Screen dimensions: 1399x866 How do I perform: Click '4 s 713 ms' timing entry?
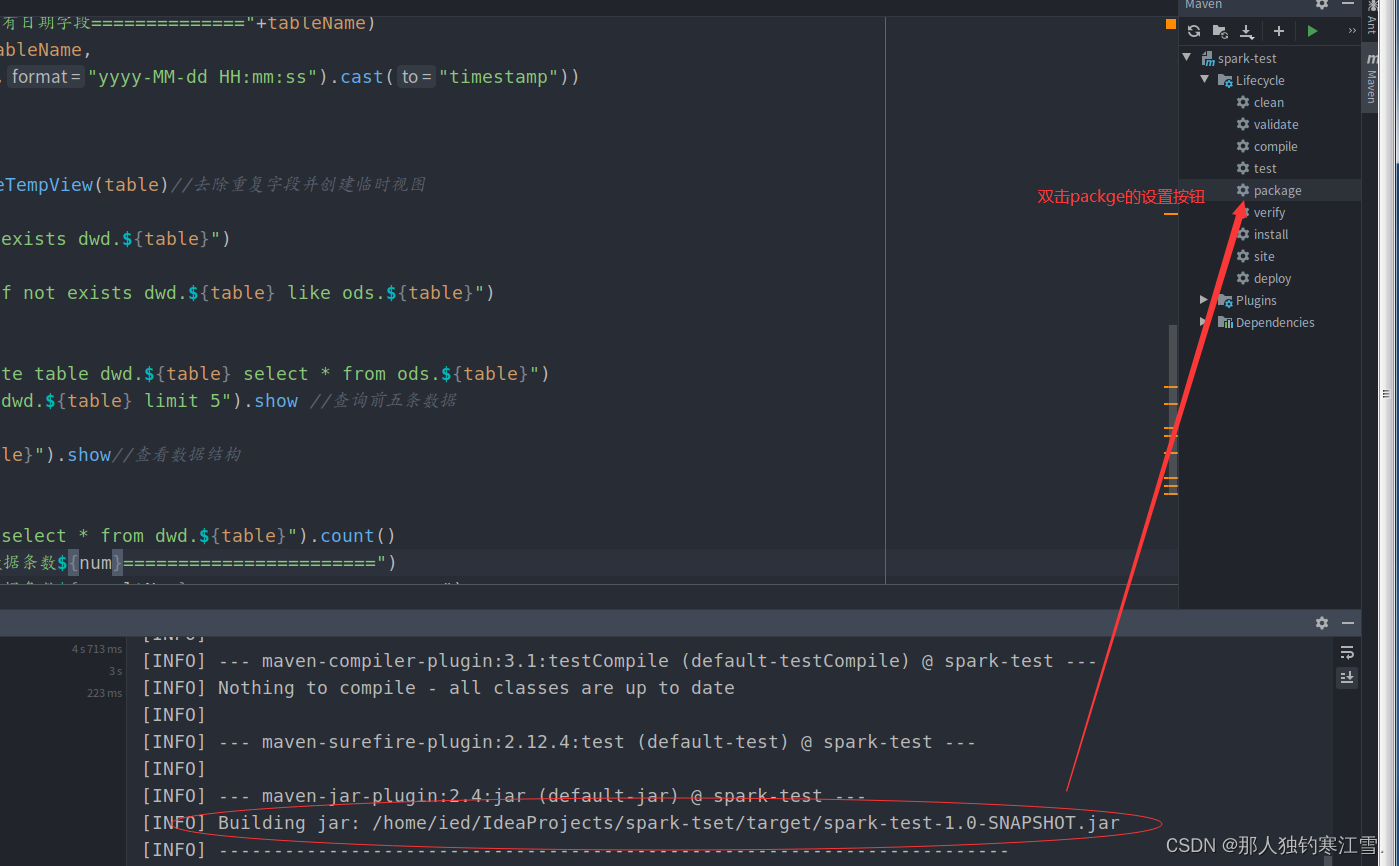(97, 649)
